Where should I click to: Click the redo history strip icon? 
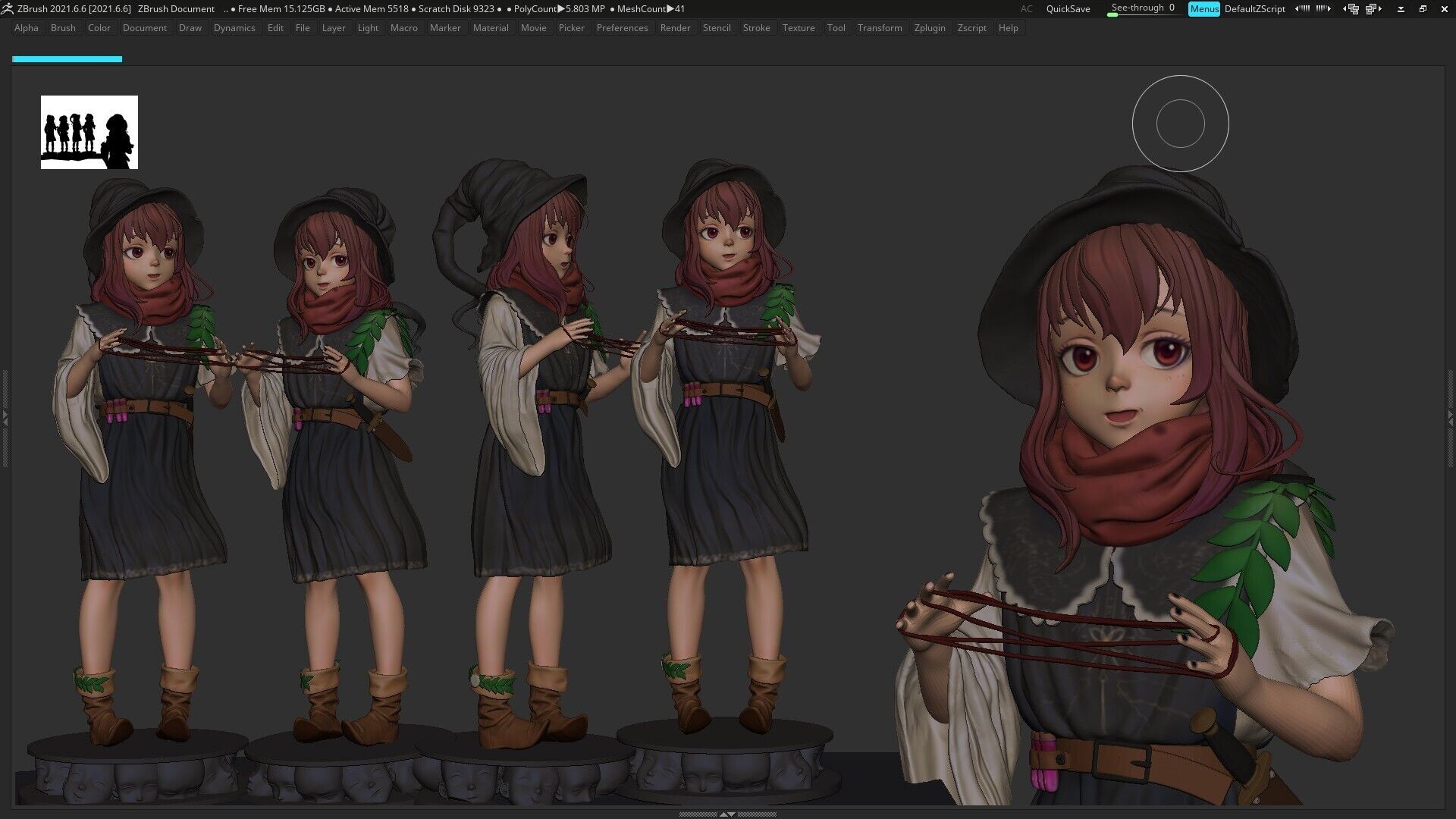point(1323,8)
